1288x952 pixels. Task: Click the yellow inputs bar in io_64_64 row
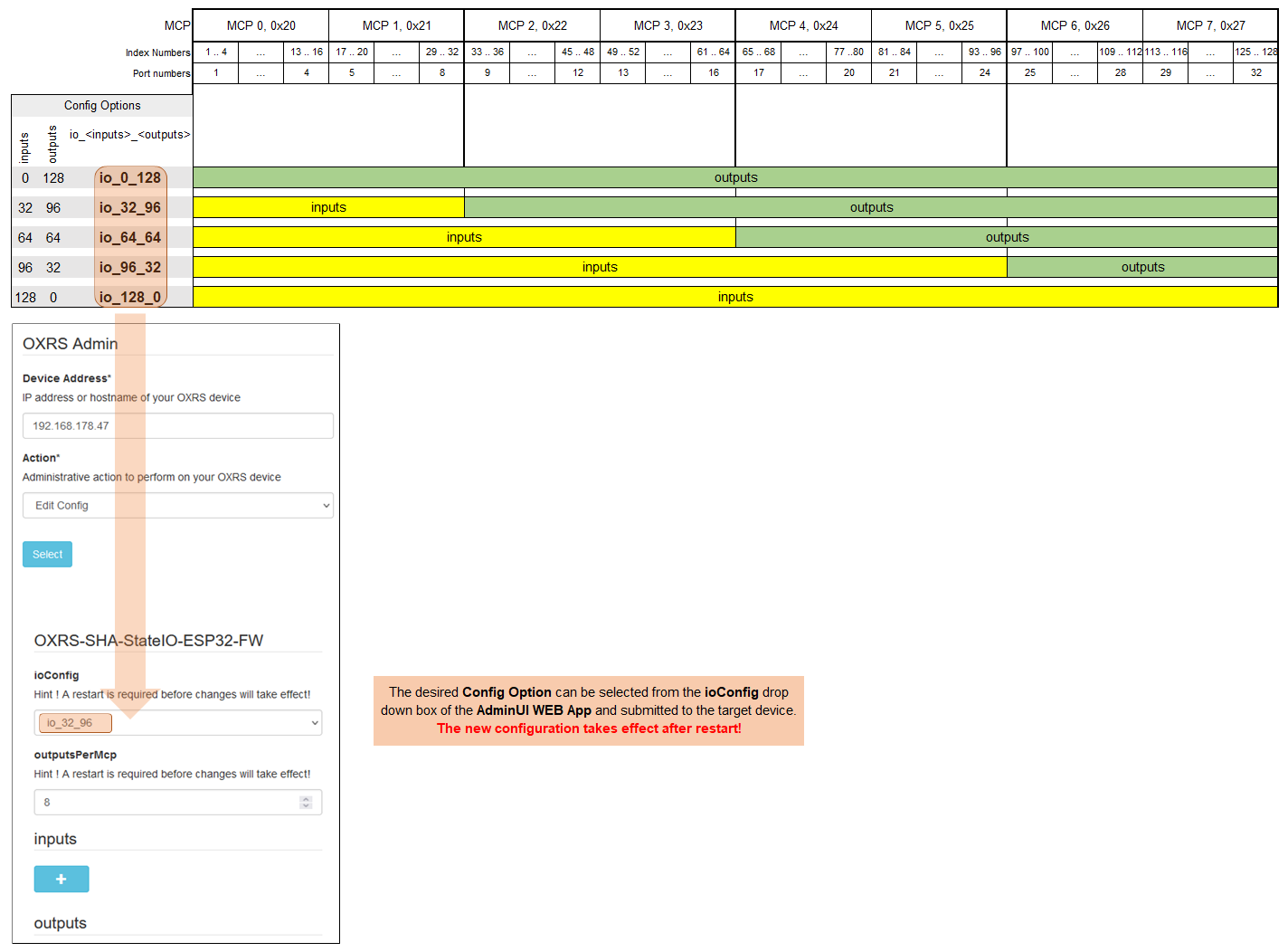coord(464,237)
